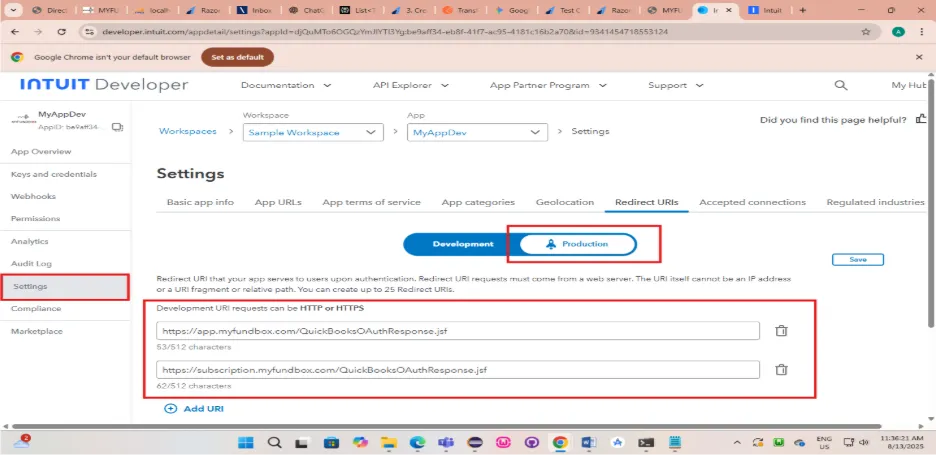
Task: Open the Basic app info tab
Action: coord(200,202)
